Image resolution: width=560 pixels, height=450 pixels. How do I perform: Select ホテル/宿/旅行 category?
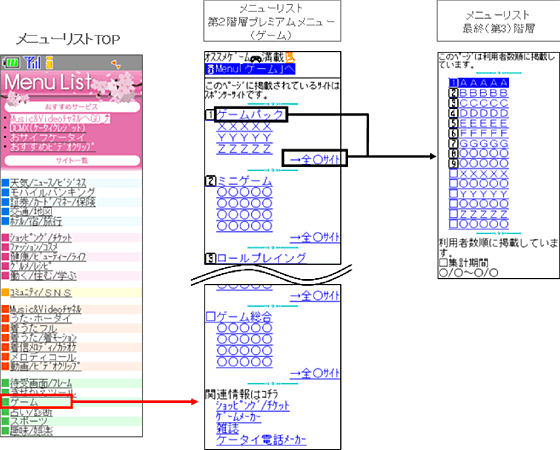(x=36, y=221)
